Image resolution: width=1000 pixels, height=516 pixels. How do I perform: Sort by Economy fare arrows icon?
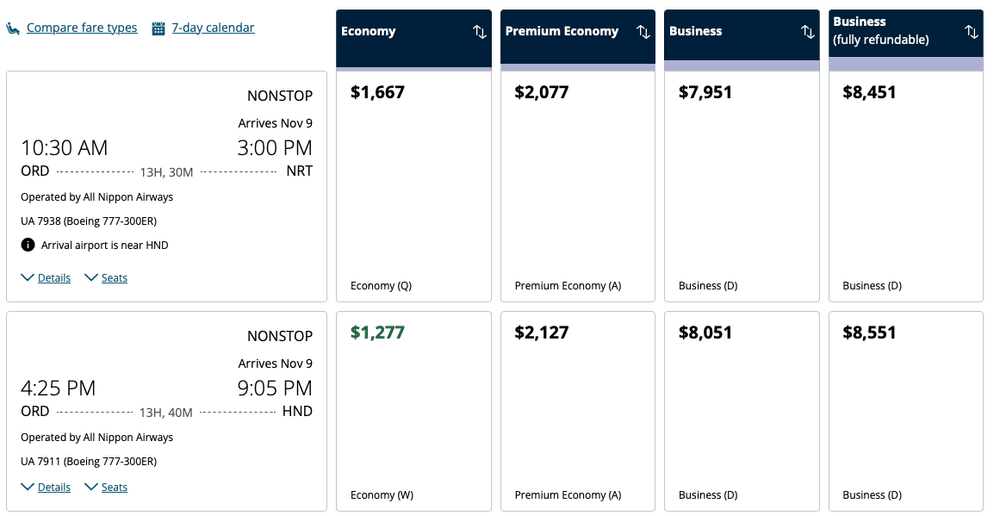[x=479, y=32]
